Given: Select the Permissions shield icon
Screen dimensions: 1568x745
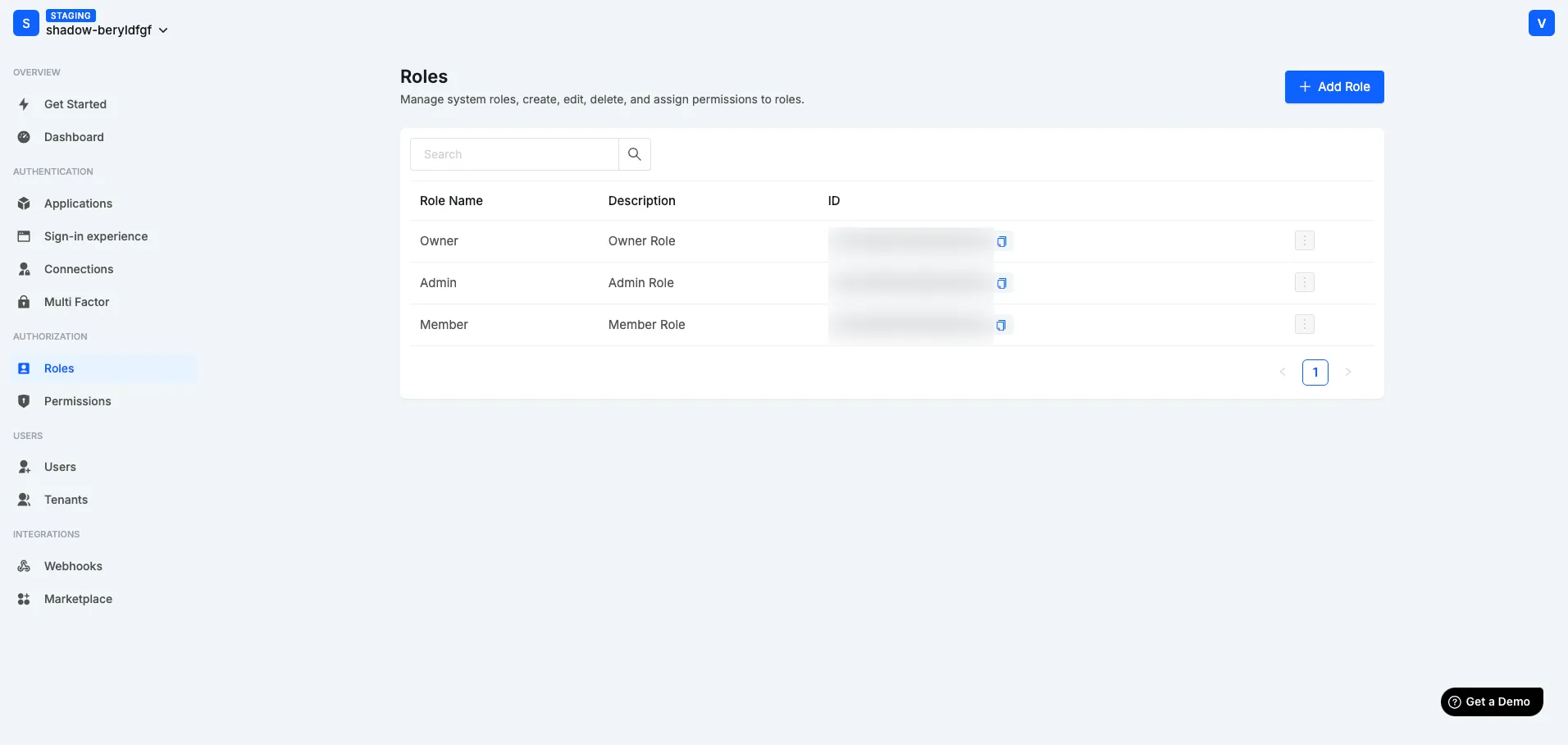Looking at the screenshot, I should coord(24,401).
